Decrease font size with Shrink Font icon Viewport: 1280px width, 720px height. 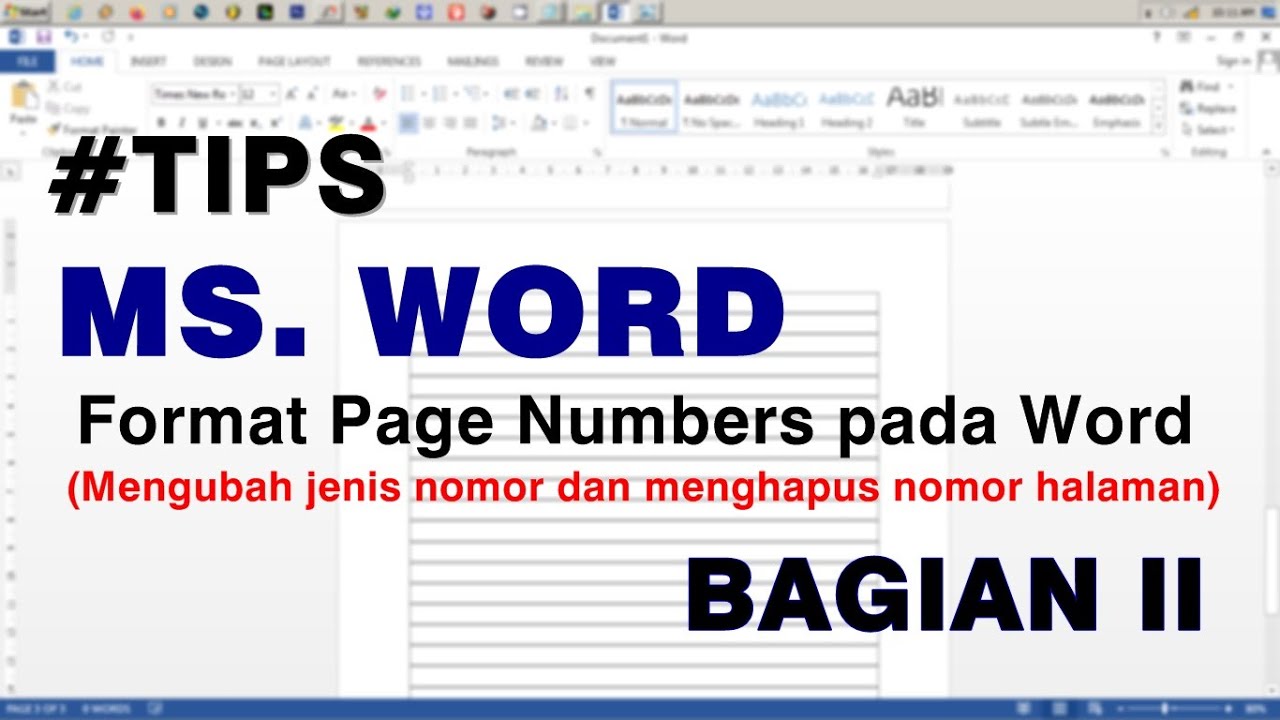coord(311,94)
